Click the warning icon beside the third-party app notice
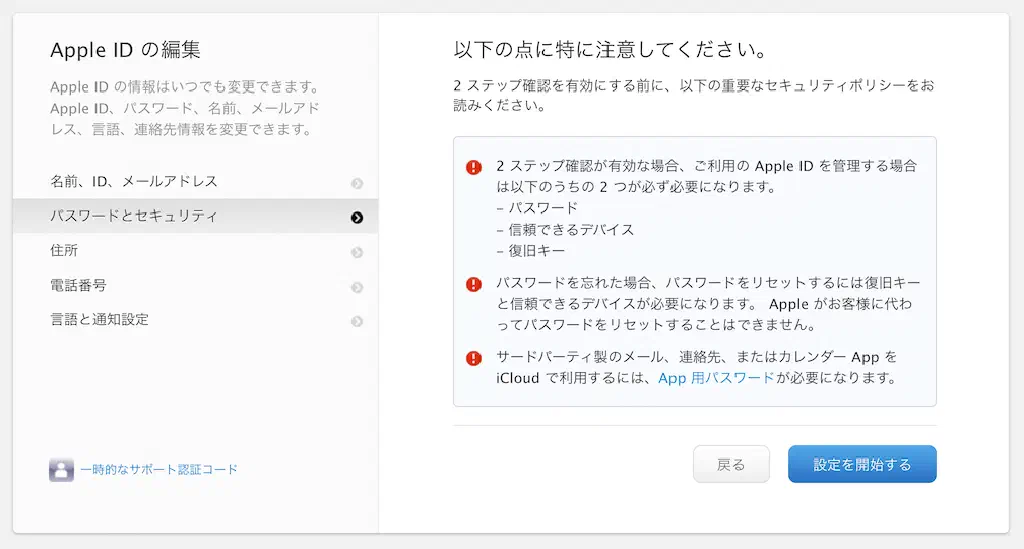Screen dimensions: 1024x549 pyautogui.click(x=474, y=358)
